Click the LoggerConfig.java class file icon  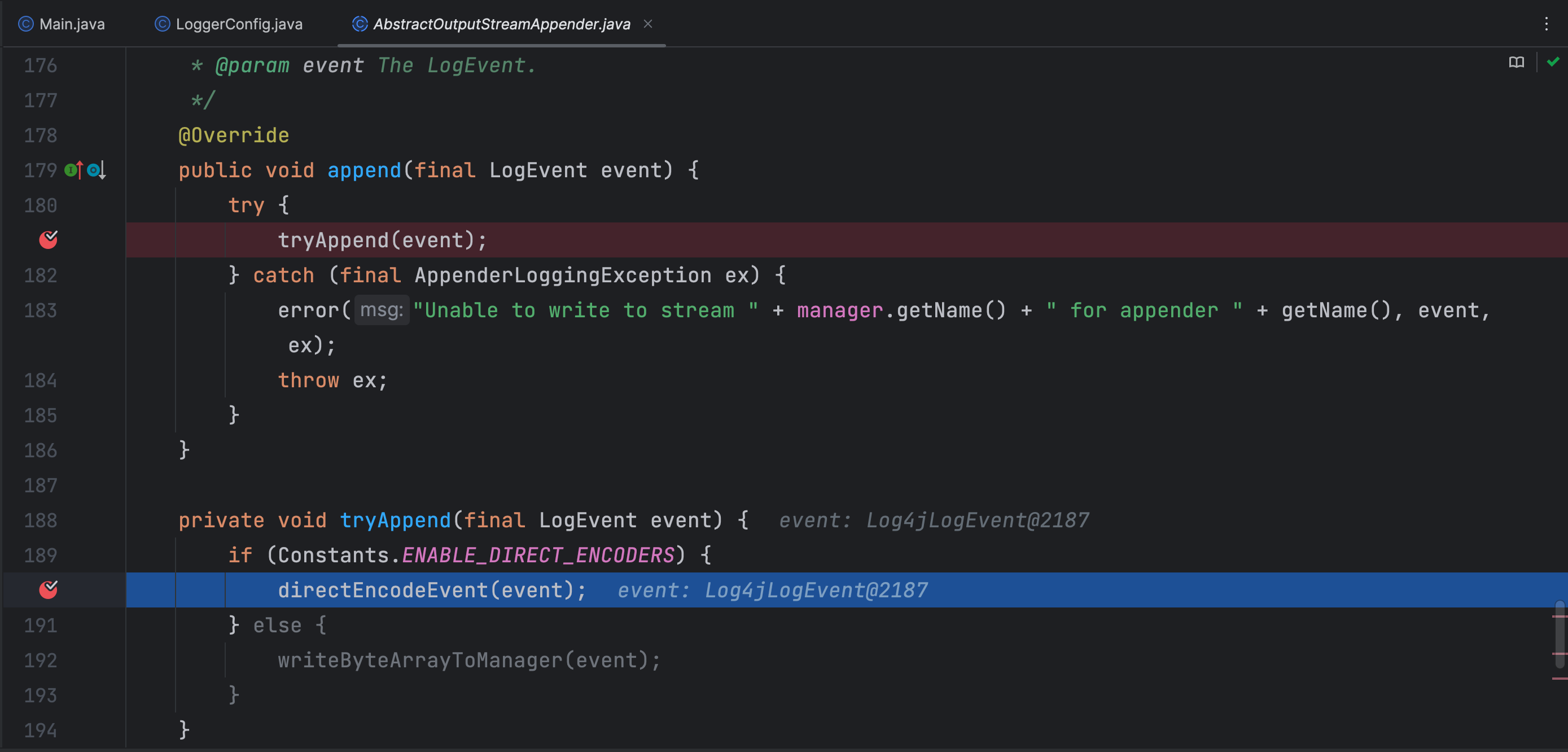[x=162, y=24]
